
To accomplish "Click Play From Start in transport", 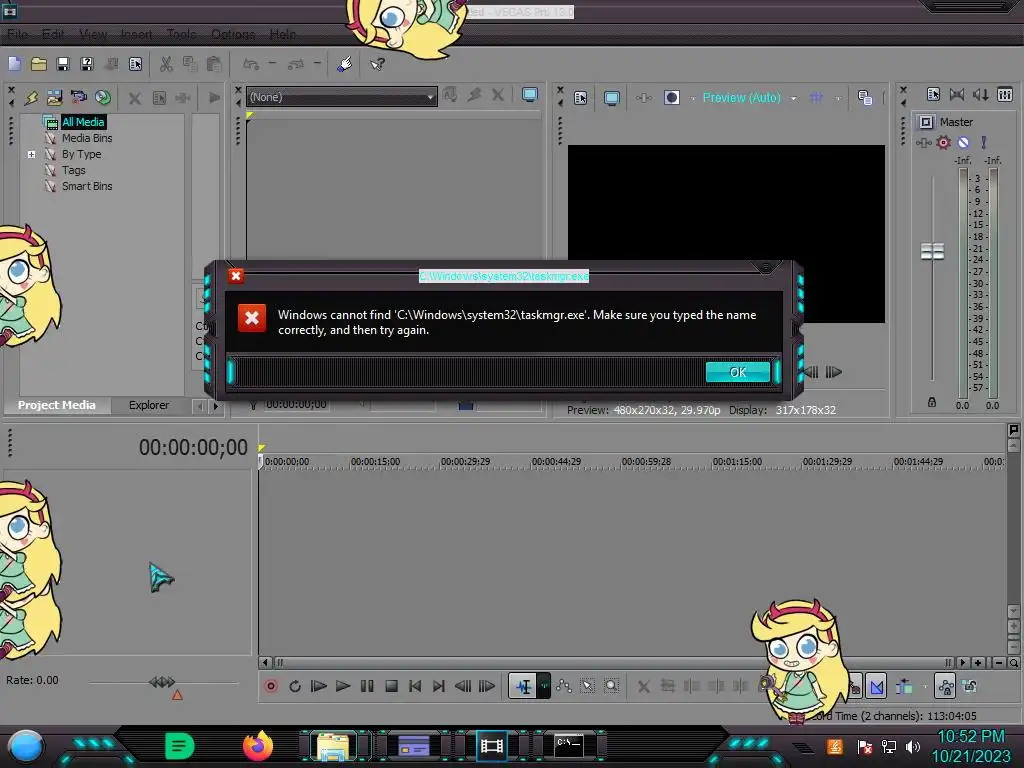I will coord(319,686).
